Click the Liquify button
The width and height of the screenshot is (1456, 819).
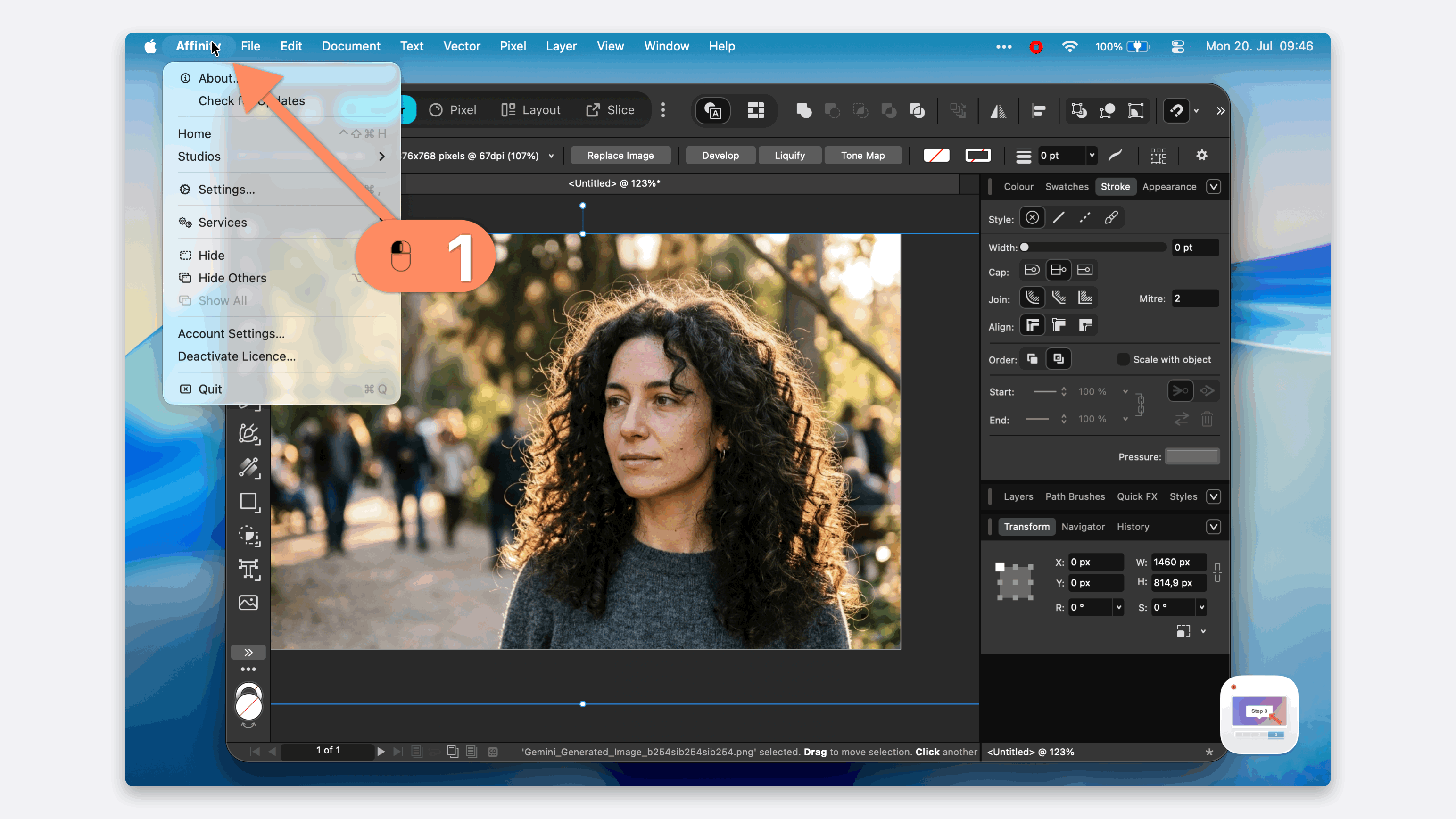tap(790, 156)
